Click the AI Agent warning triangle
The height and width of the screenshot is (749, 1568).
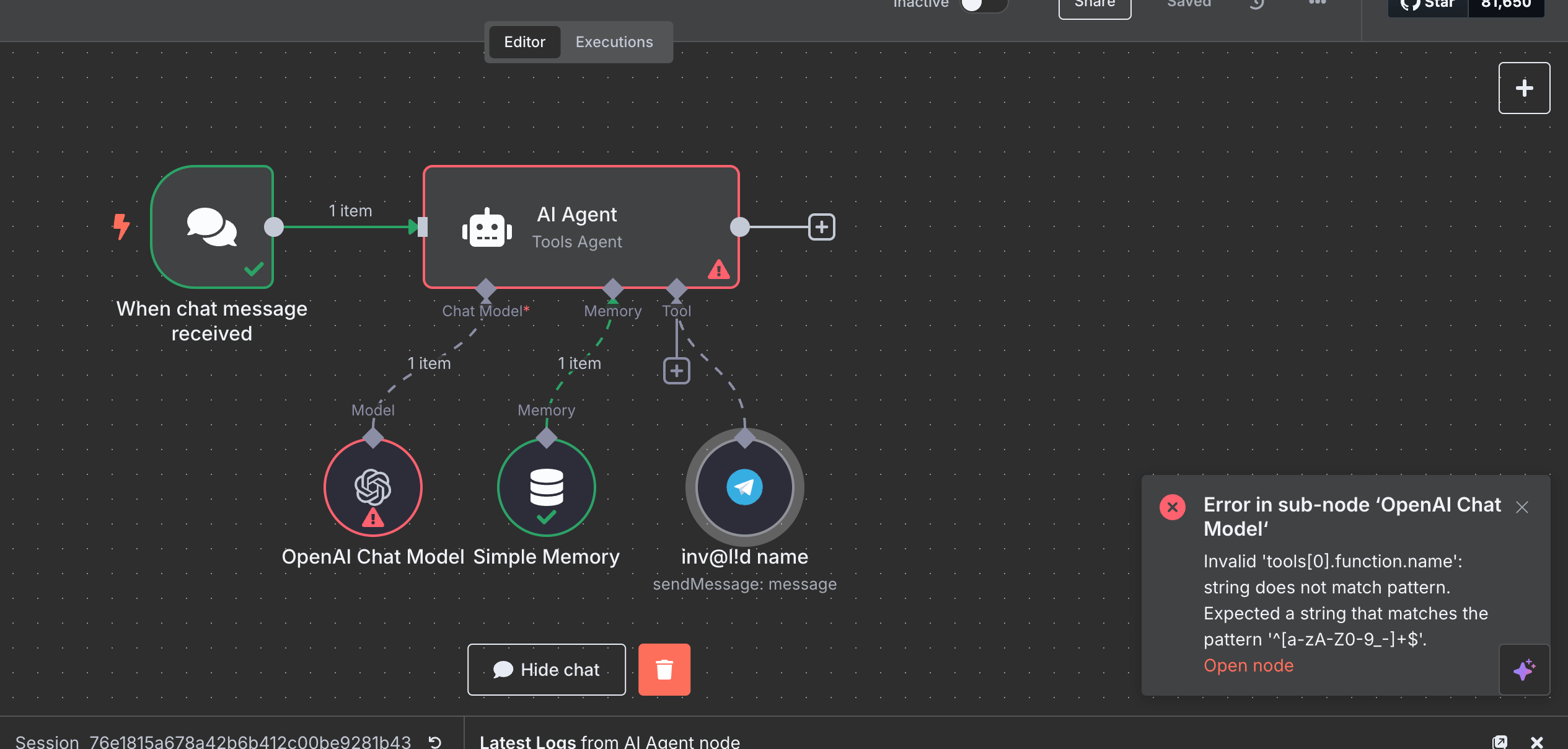click(718, 270)
